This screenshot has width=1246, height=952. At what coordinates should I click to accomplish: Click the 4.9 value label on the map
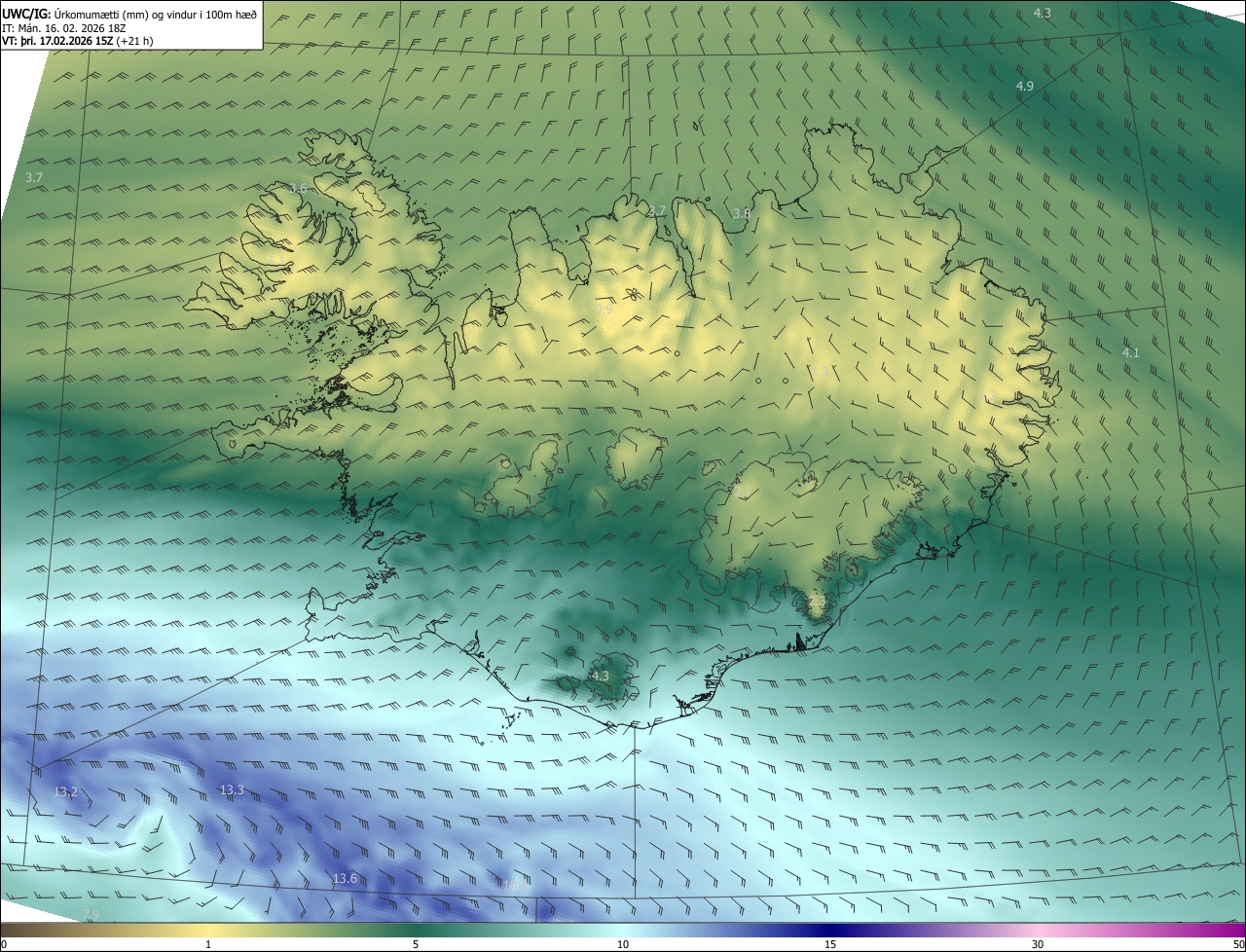[1024, 87]
